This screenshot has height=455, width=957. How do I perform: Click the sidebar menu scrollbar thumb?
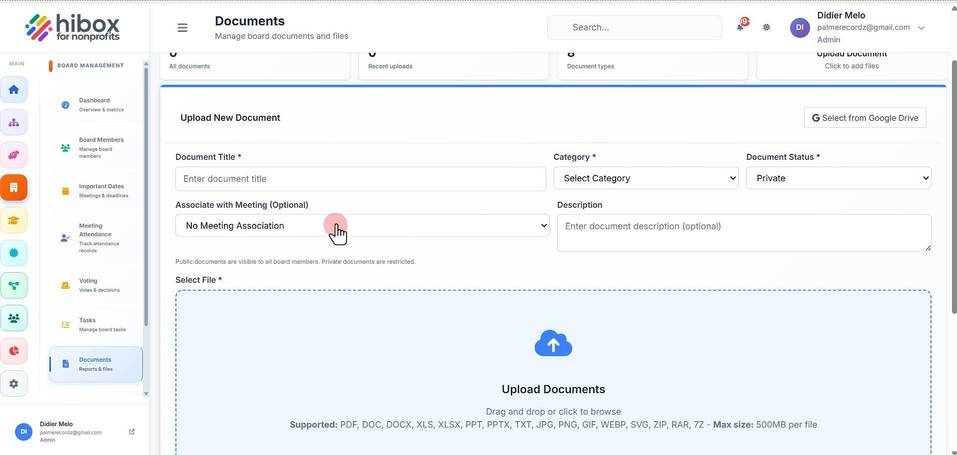click(145, 195)
